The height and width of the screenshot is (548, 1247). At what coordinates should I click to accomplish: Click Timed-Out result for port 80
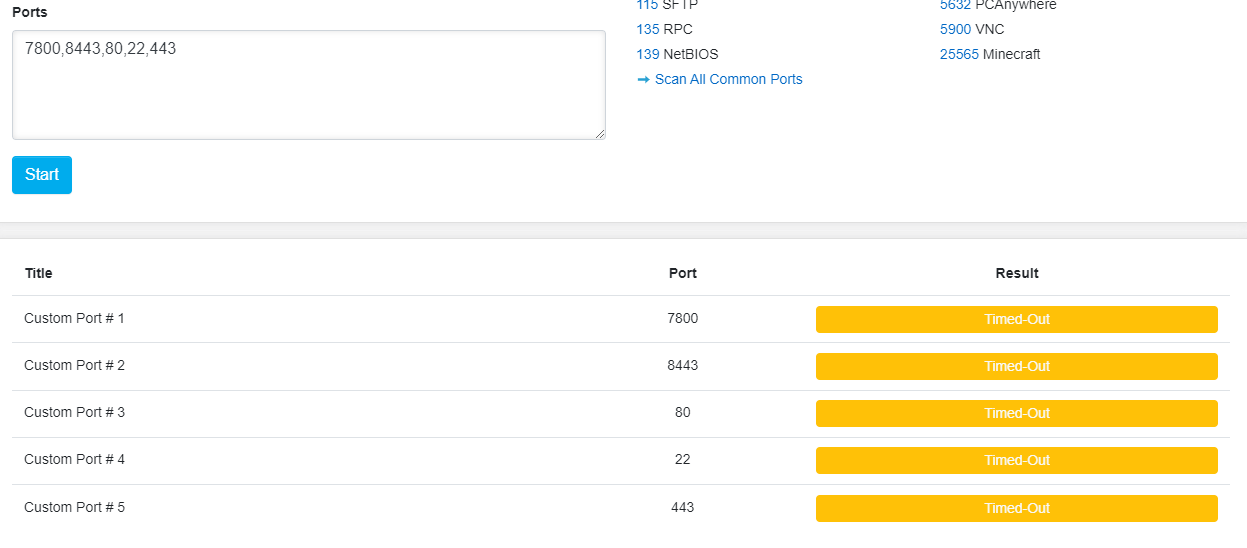1016,413
